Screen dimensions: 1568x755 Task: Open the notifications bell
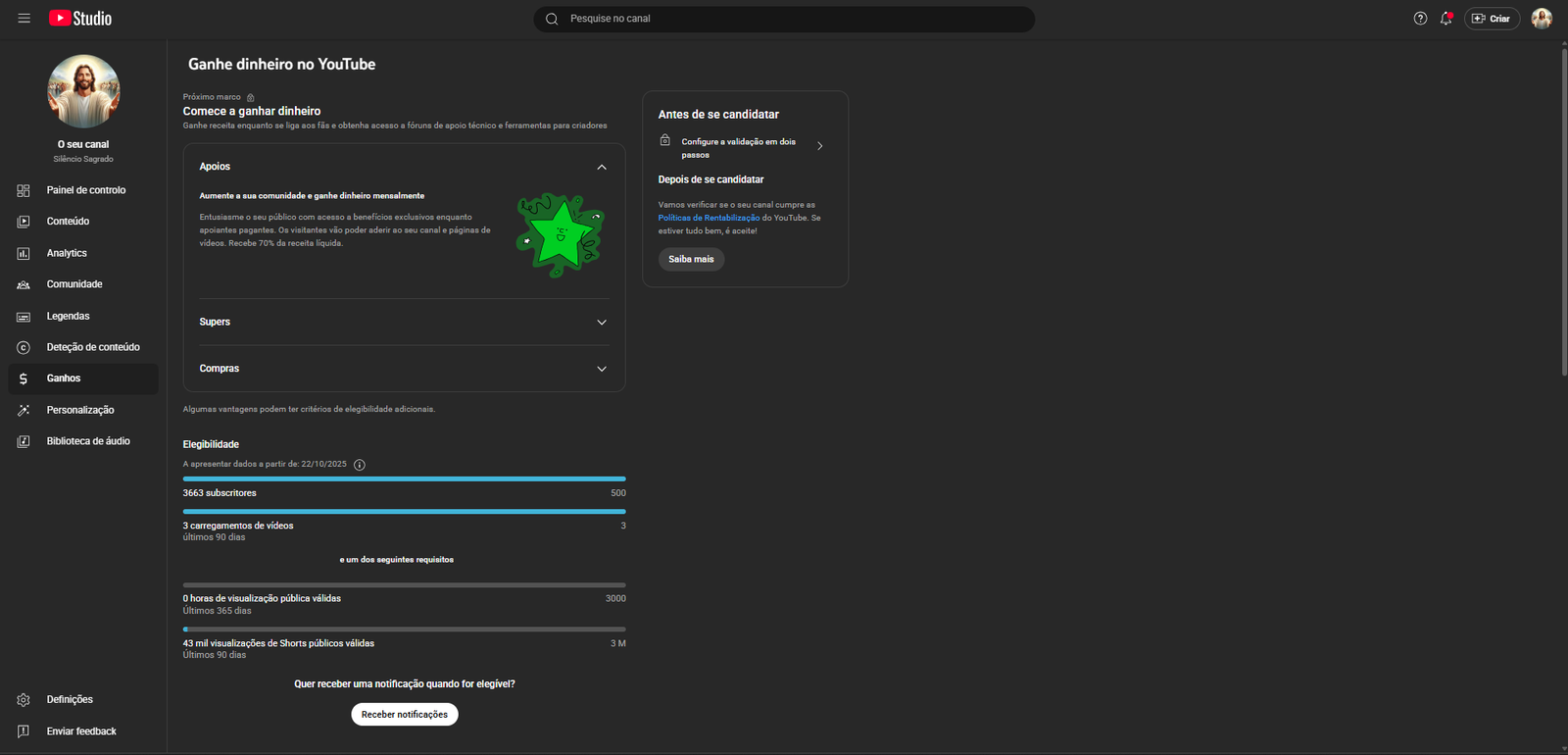[1446, 19]
